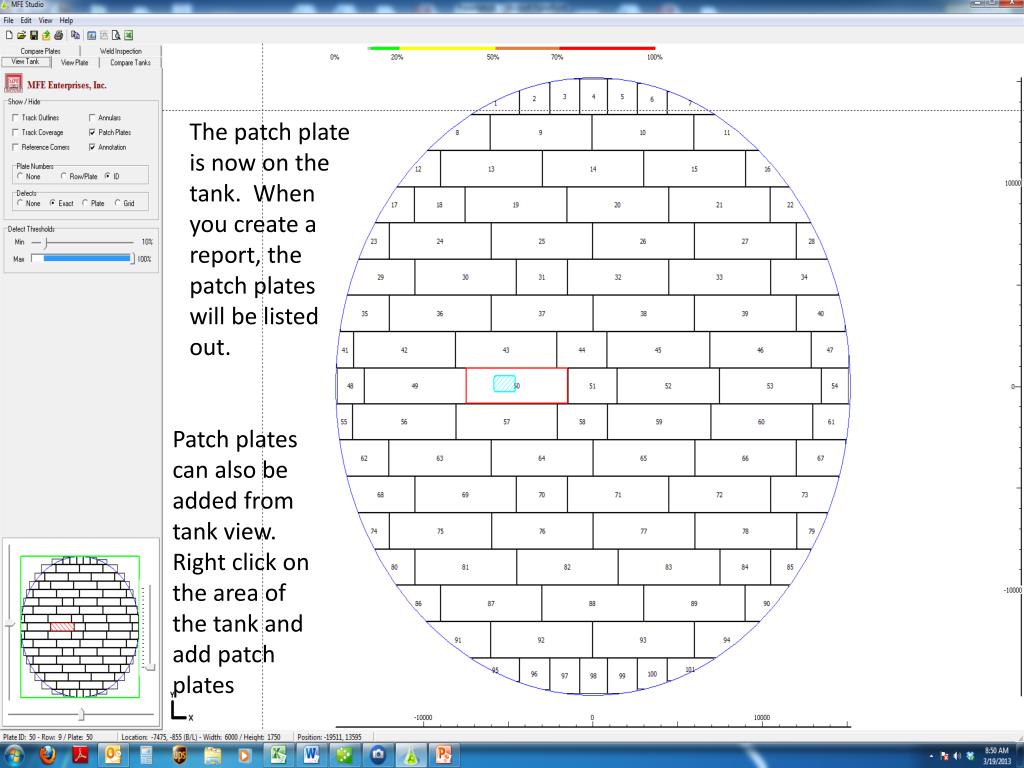
Task: Switch to the Compare Plates tab
Action: pos(40,51)
